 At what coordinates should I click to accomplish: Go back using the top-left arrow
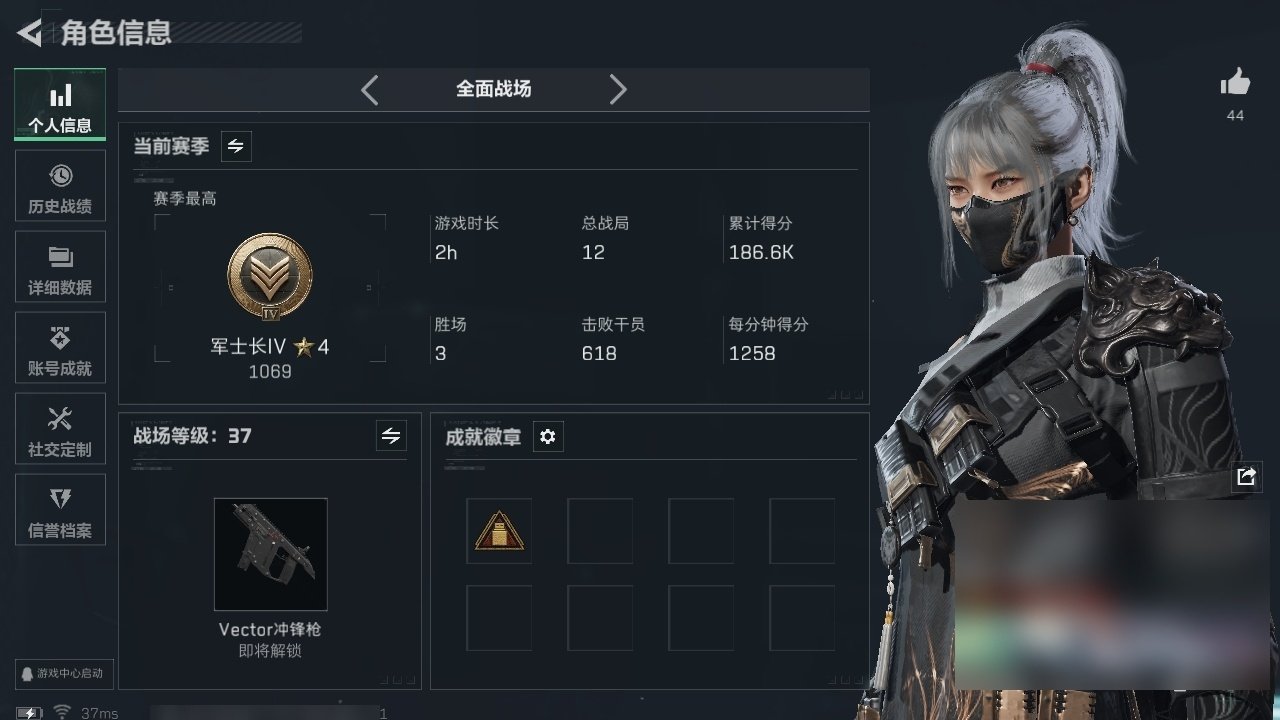click(30, 33)
